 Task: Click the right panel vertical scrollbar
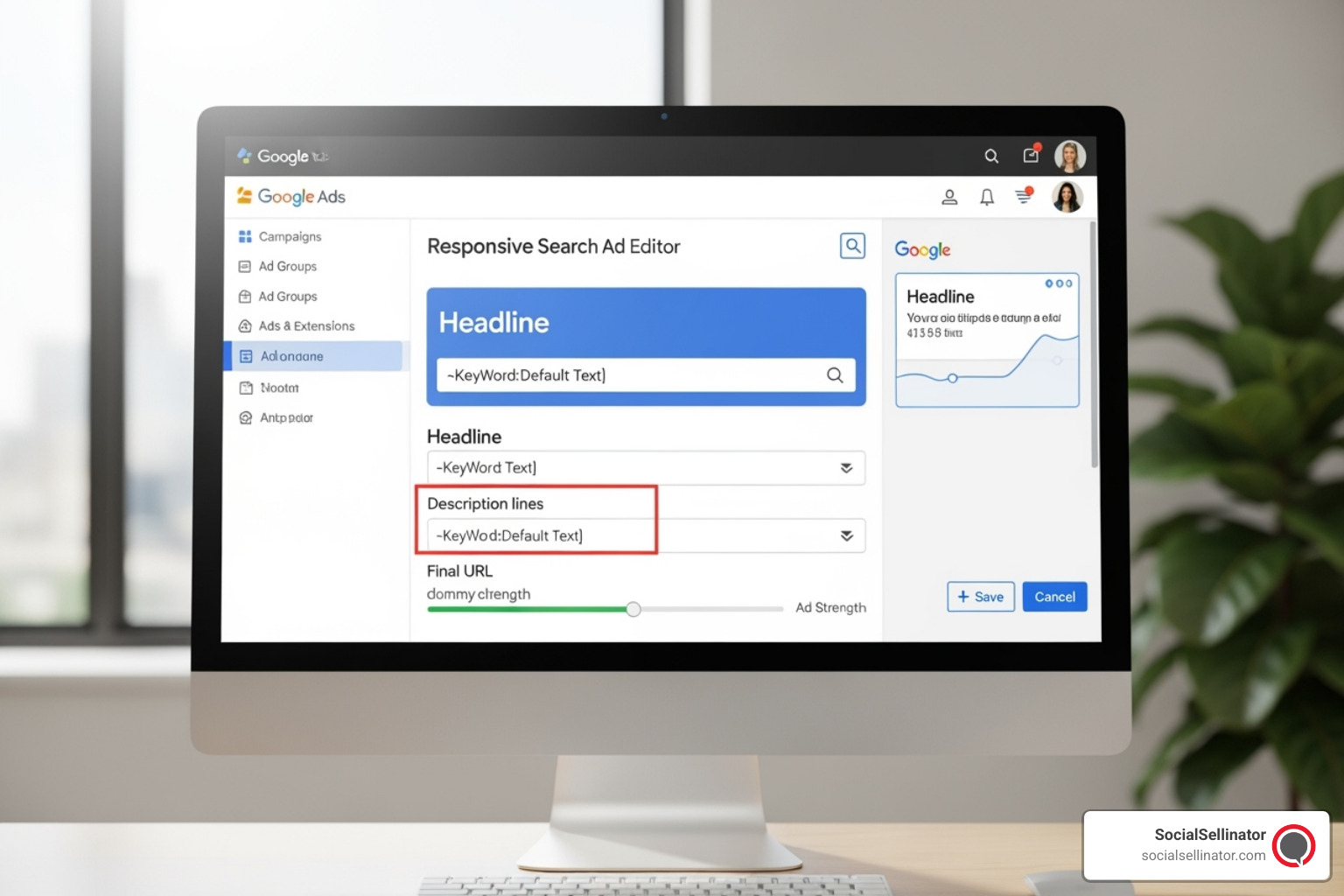pos(1094,345)
